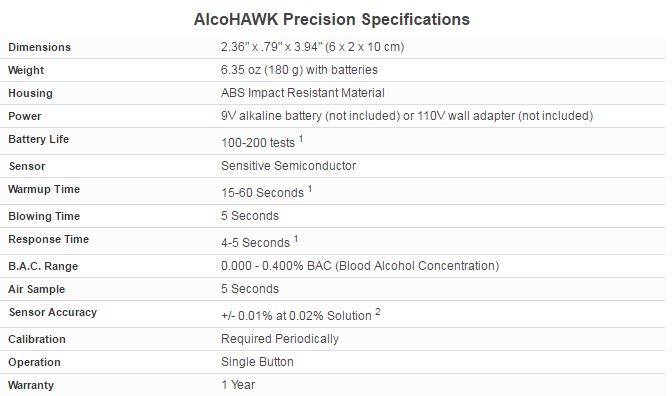
Task: Click the B.A.C. Range label
Action: pyautogui.click(x=43, y=266)
